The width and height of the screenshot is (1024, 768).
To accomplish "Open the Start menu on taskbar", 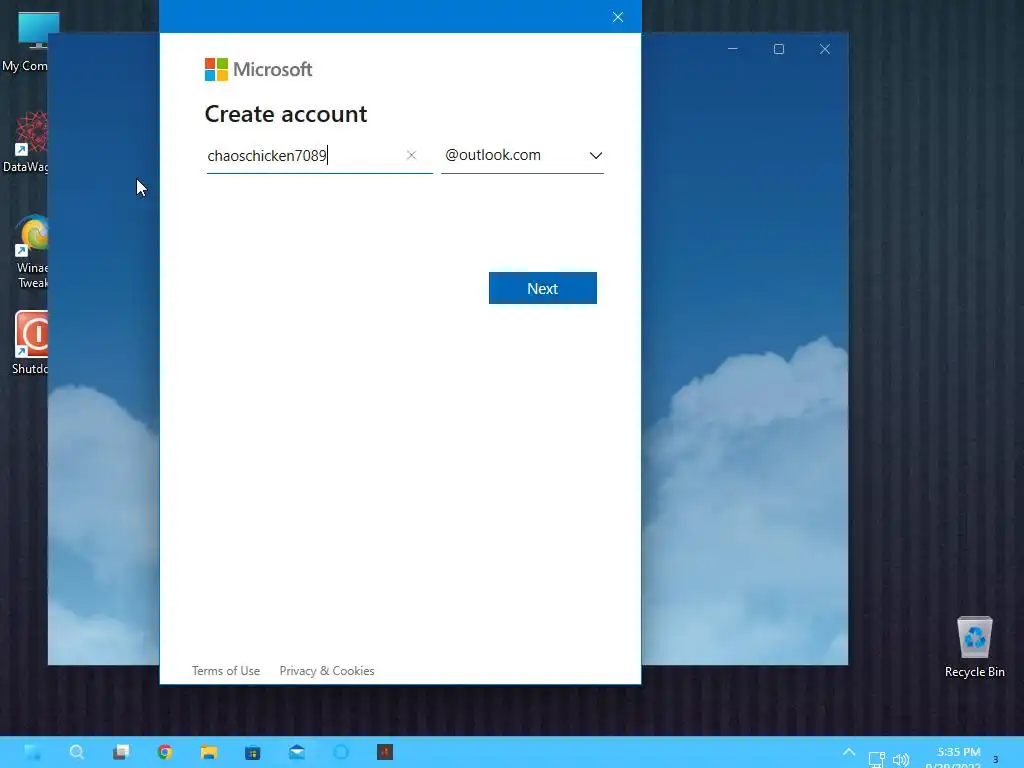I will coord(33,752).
